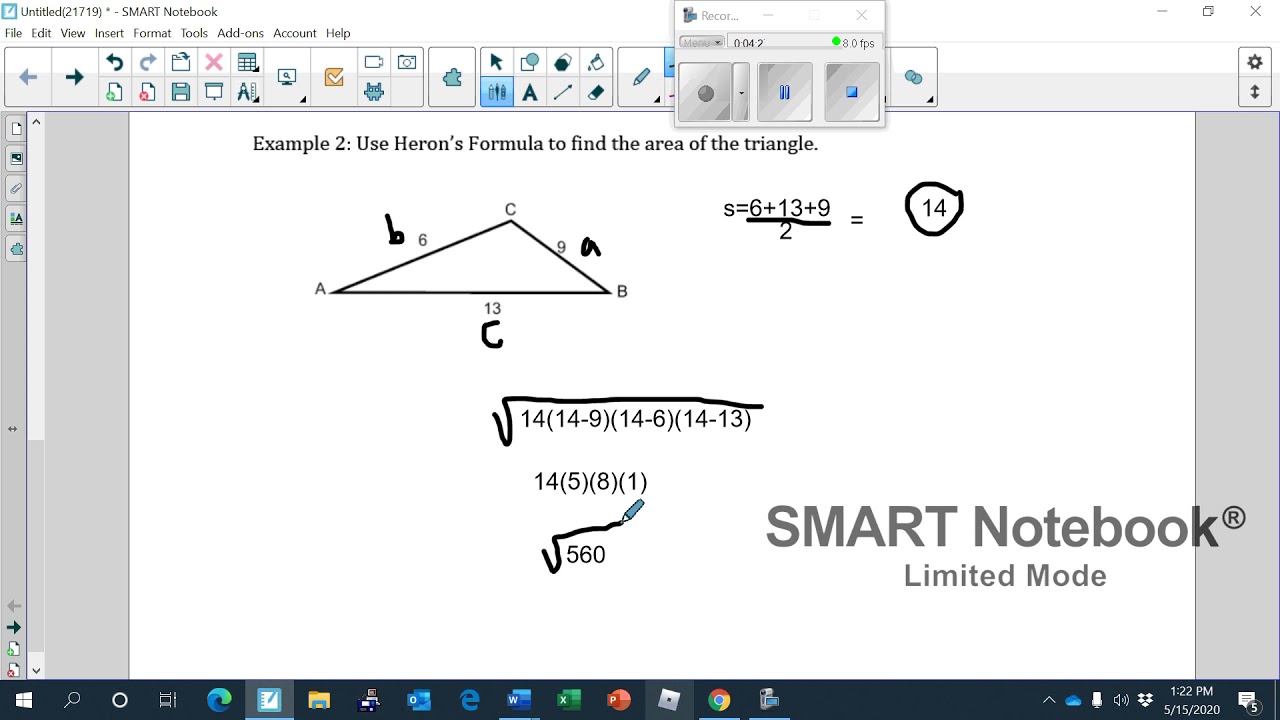The image size is (1280, 720).
Task: Stop the screen recording
Action: [x=852, y=92]
